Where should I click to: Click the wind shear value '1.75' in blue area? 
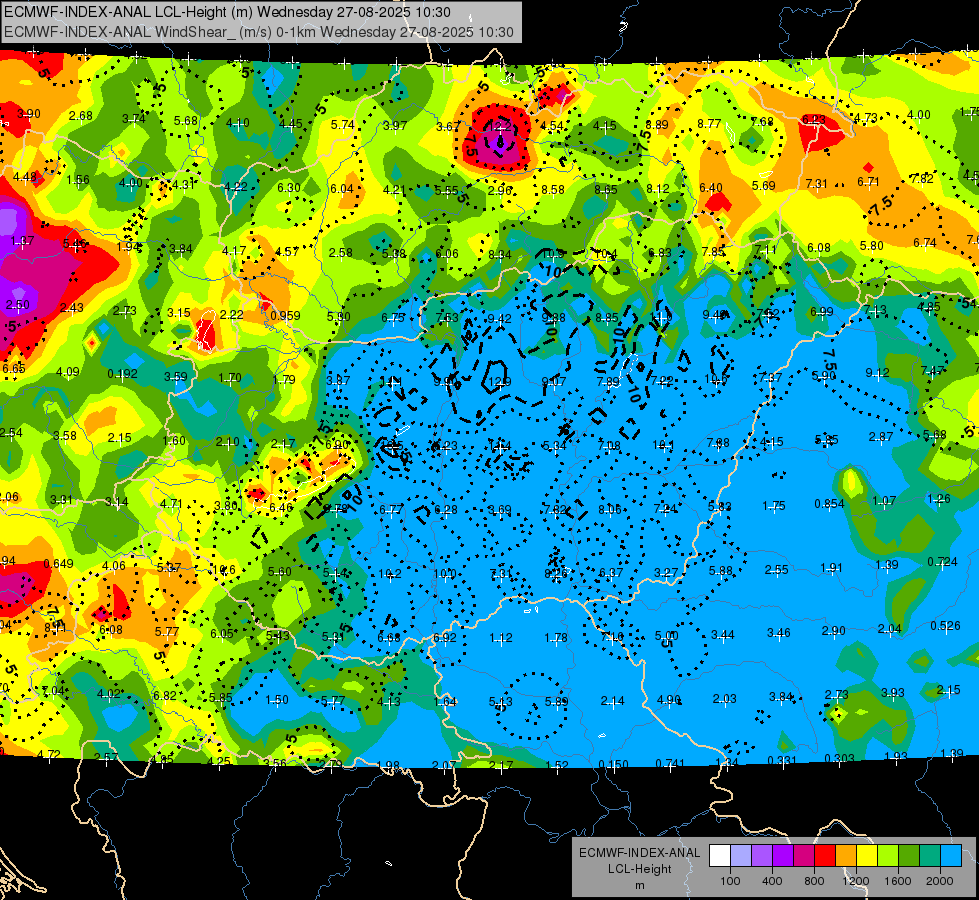pyautogui.click(x=774, y=506)
